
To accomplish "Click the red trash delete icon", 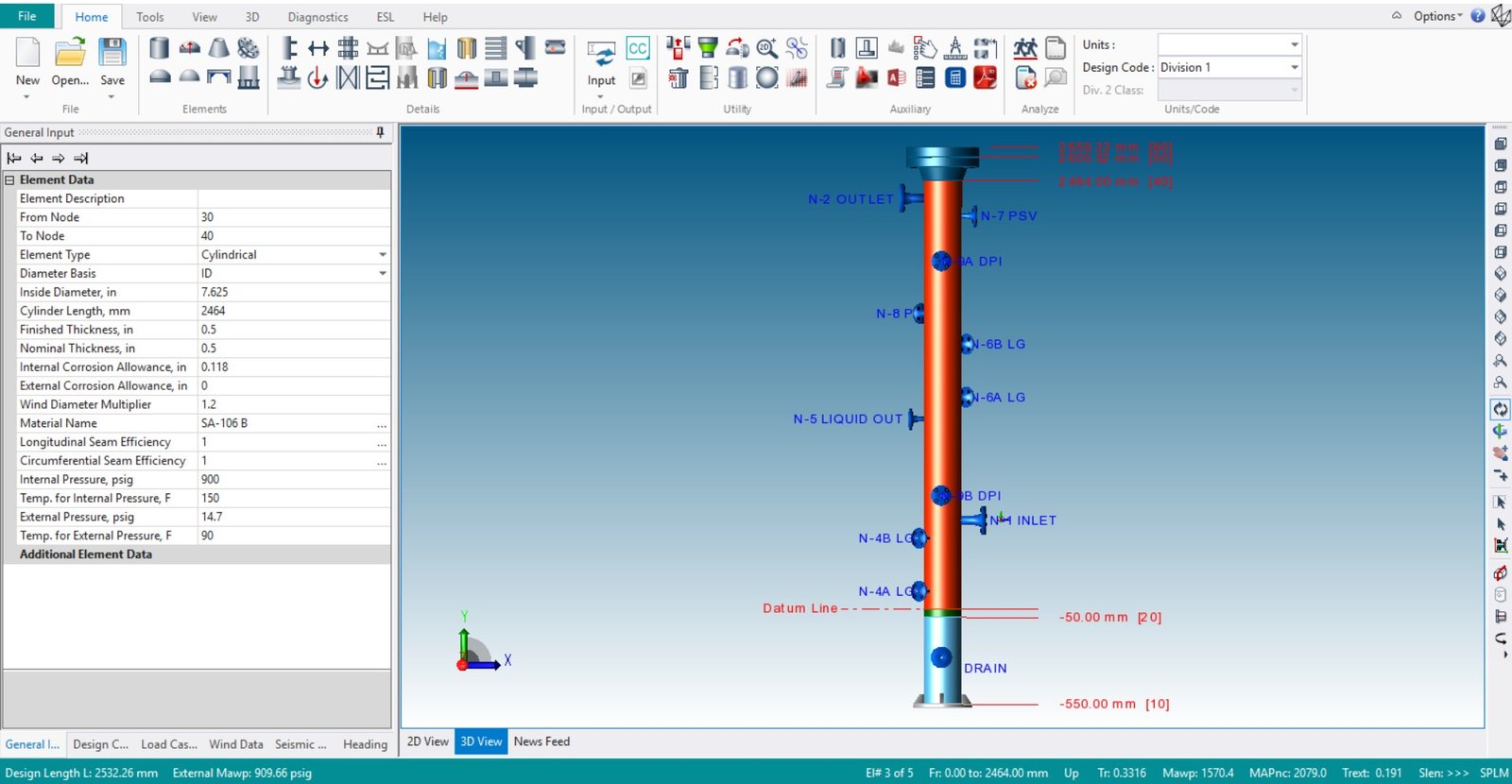I will point(678,77).
